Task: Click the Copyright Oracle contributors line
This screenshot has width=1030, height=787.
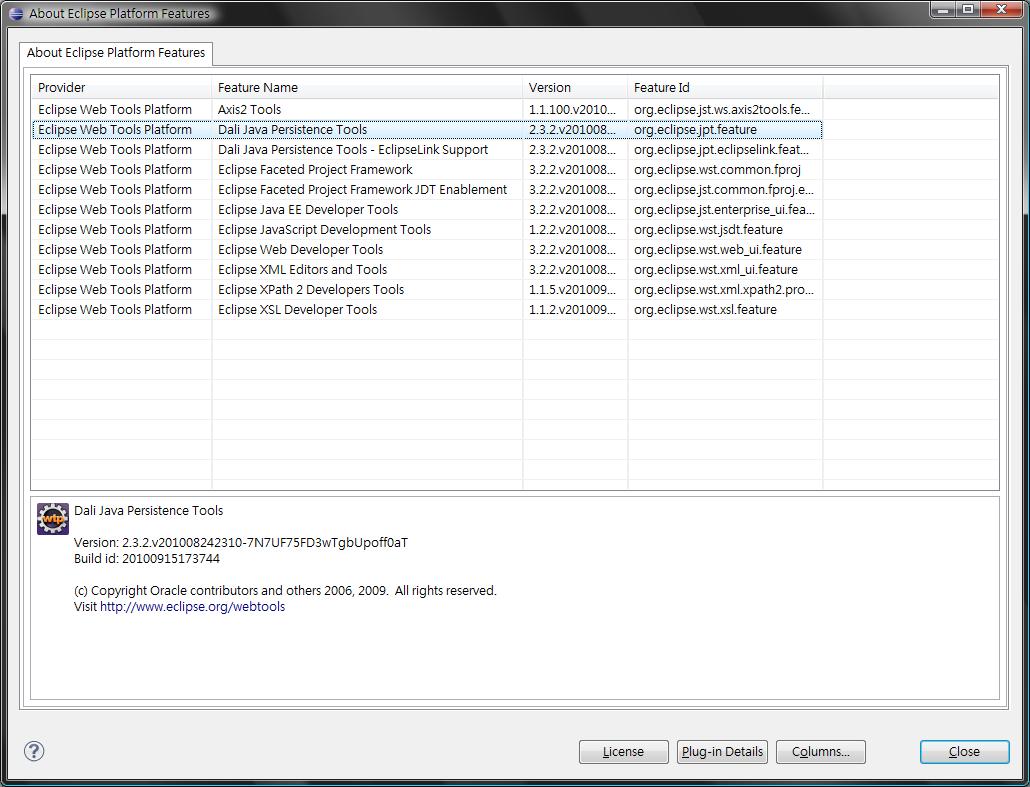Action: 285,591
